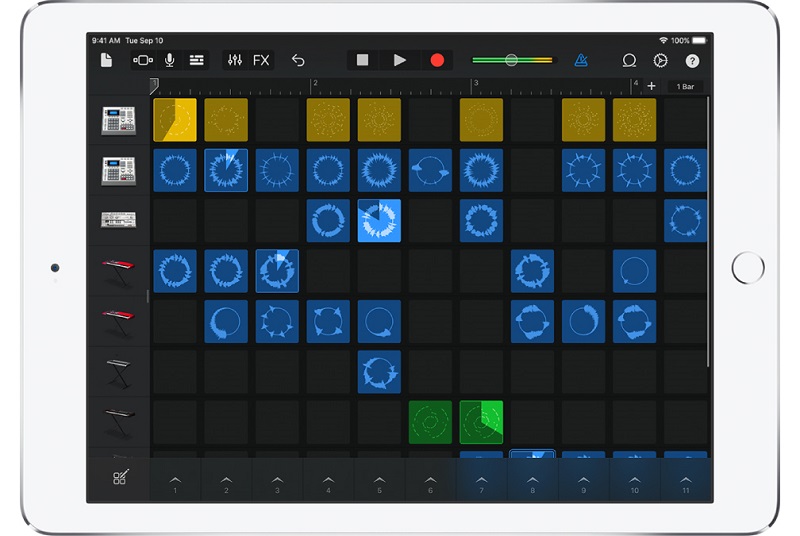Screen dimensions: 800x536
Task: Open the FX panel
Action: [261, 60]
